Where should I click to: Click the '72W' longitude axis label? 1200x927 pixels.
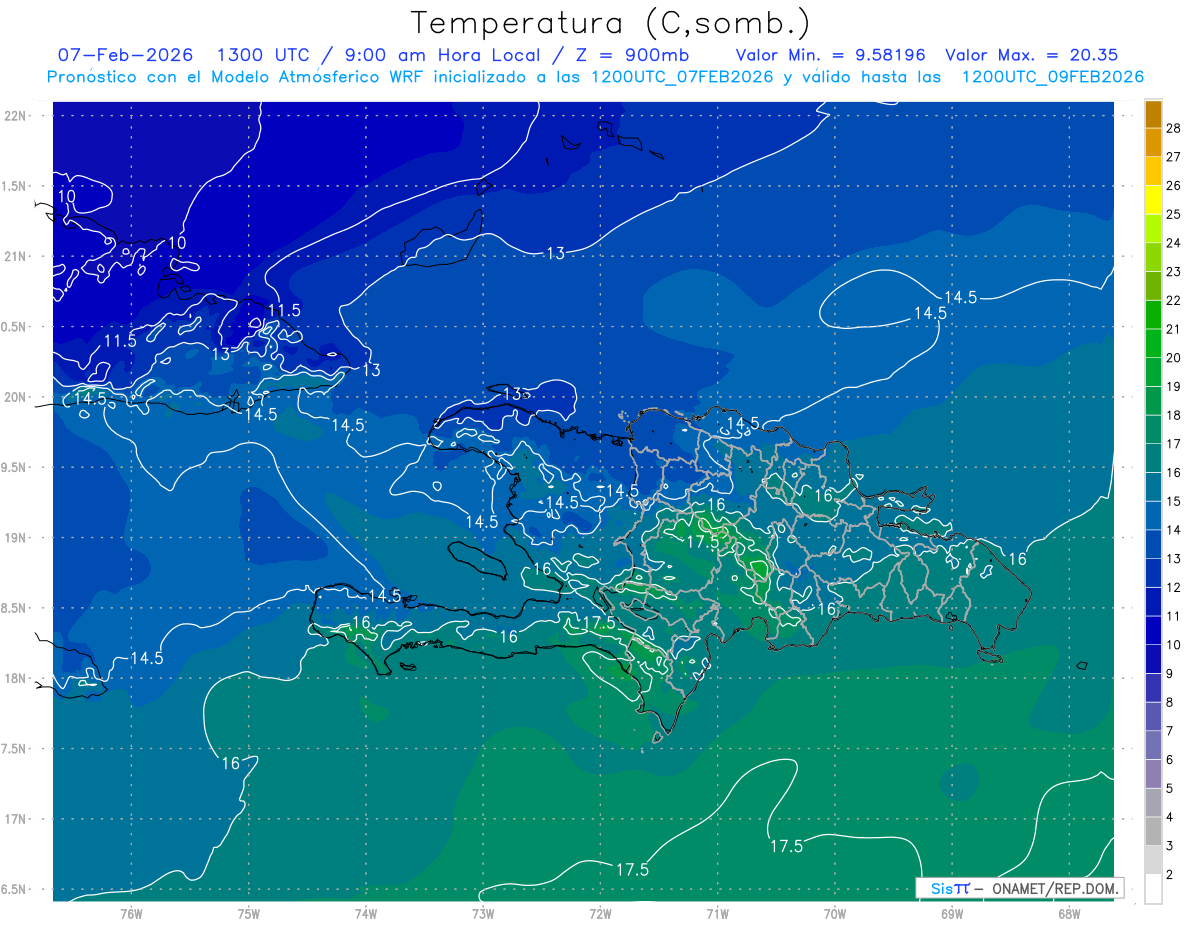(x=600, y=914)
